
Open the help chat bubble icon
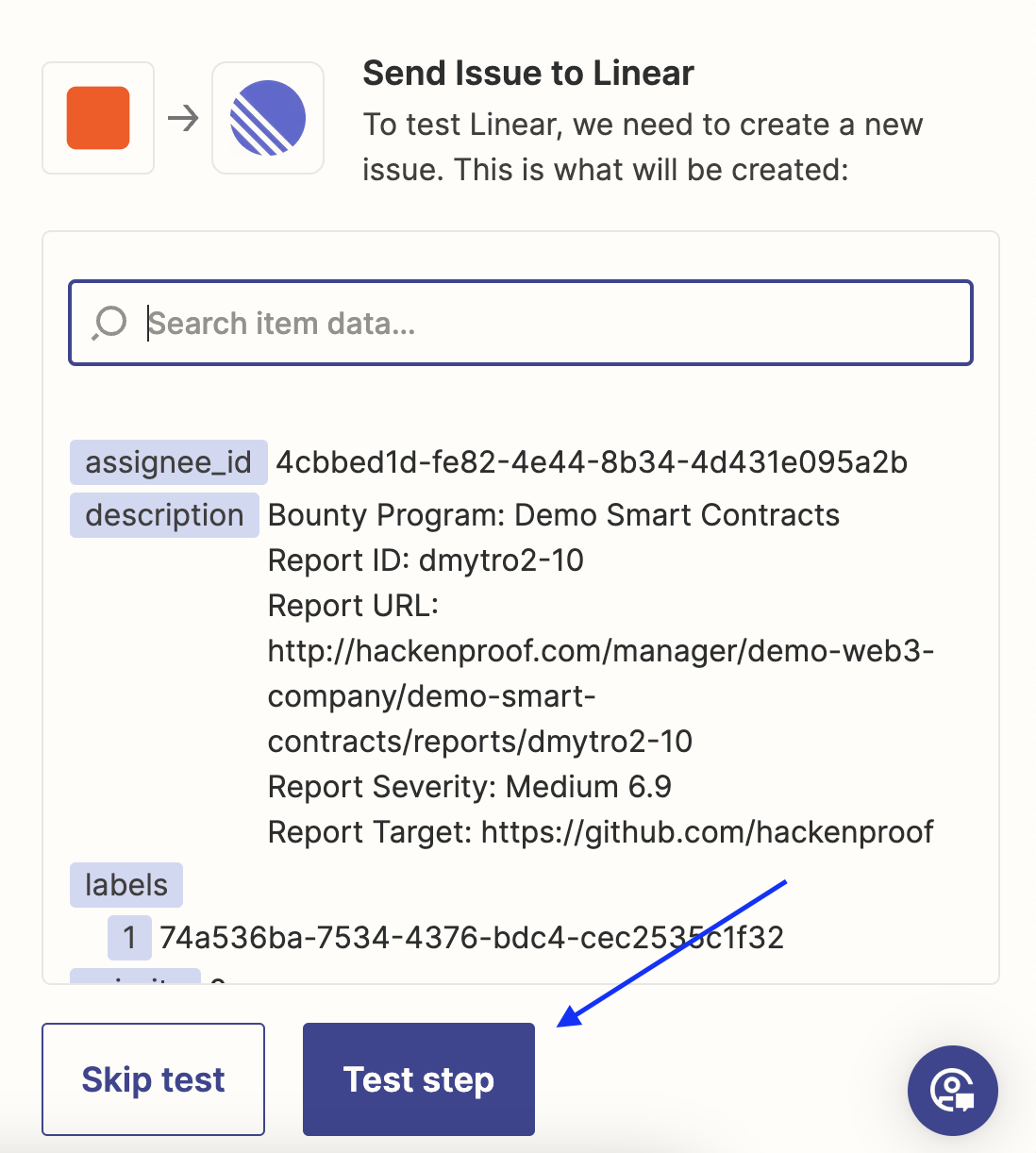click(x=952, y=1090)
